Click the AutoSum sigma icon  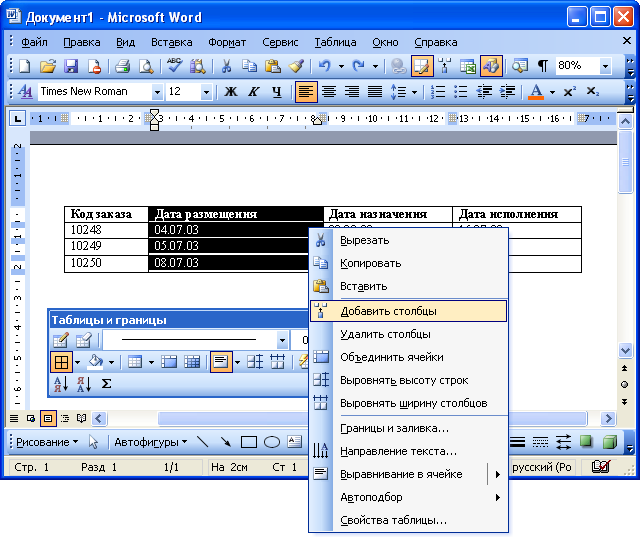[x=106, y=384]
